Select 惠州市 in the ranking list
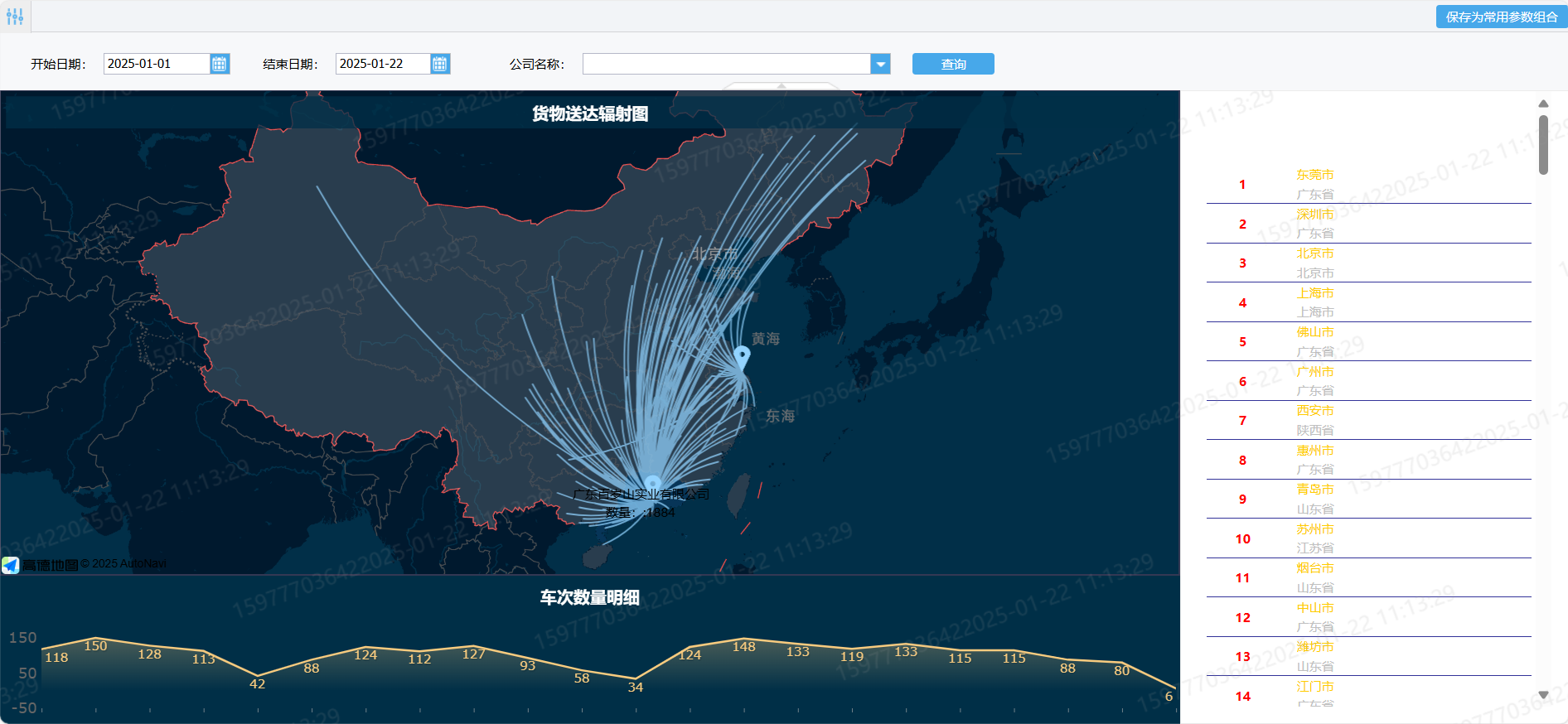The height and width of the screenshot is (724, 1568). pyautogui.click(x=1315, y=451)
